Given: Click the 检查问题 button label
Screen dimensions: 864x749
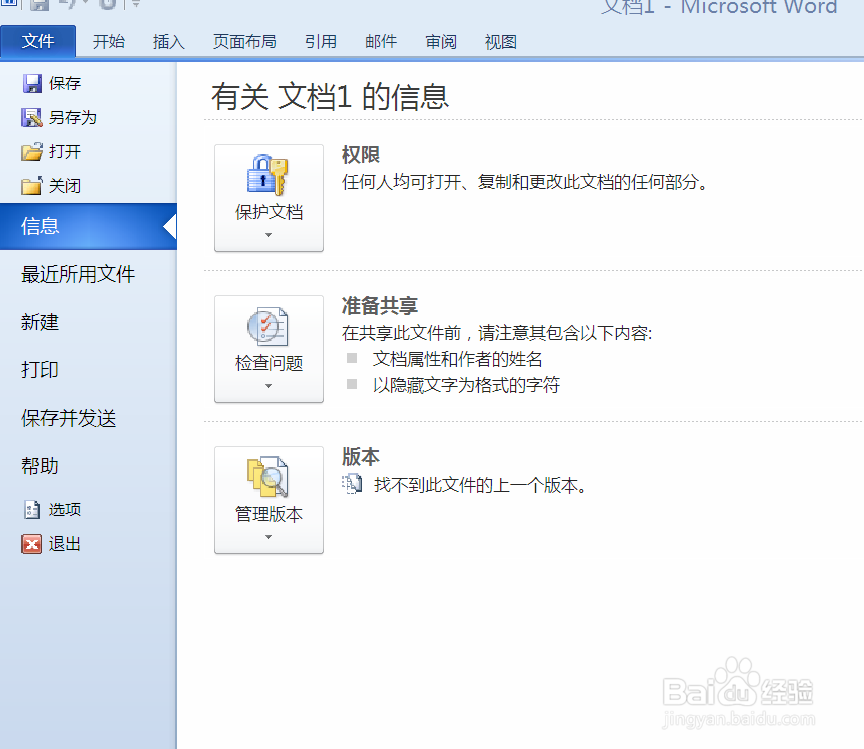Looking at the screenshot, I should click(269, 363).
